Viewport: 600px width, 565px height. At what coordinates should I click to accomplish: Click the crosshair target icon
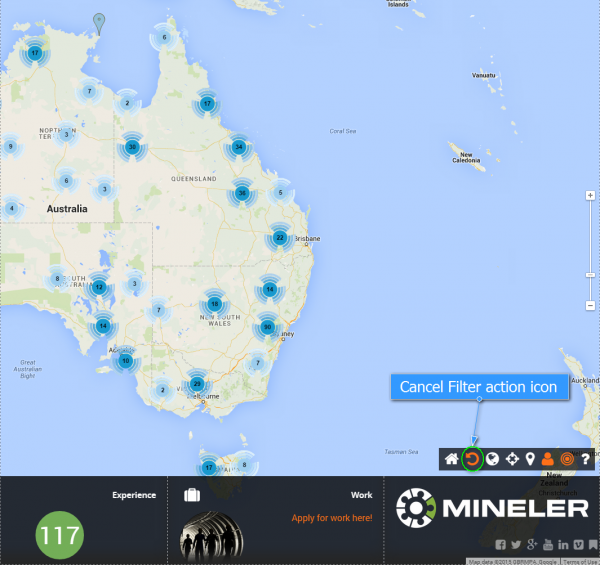tap(511, 459)
